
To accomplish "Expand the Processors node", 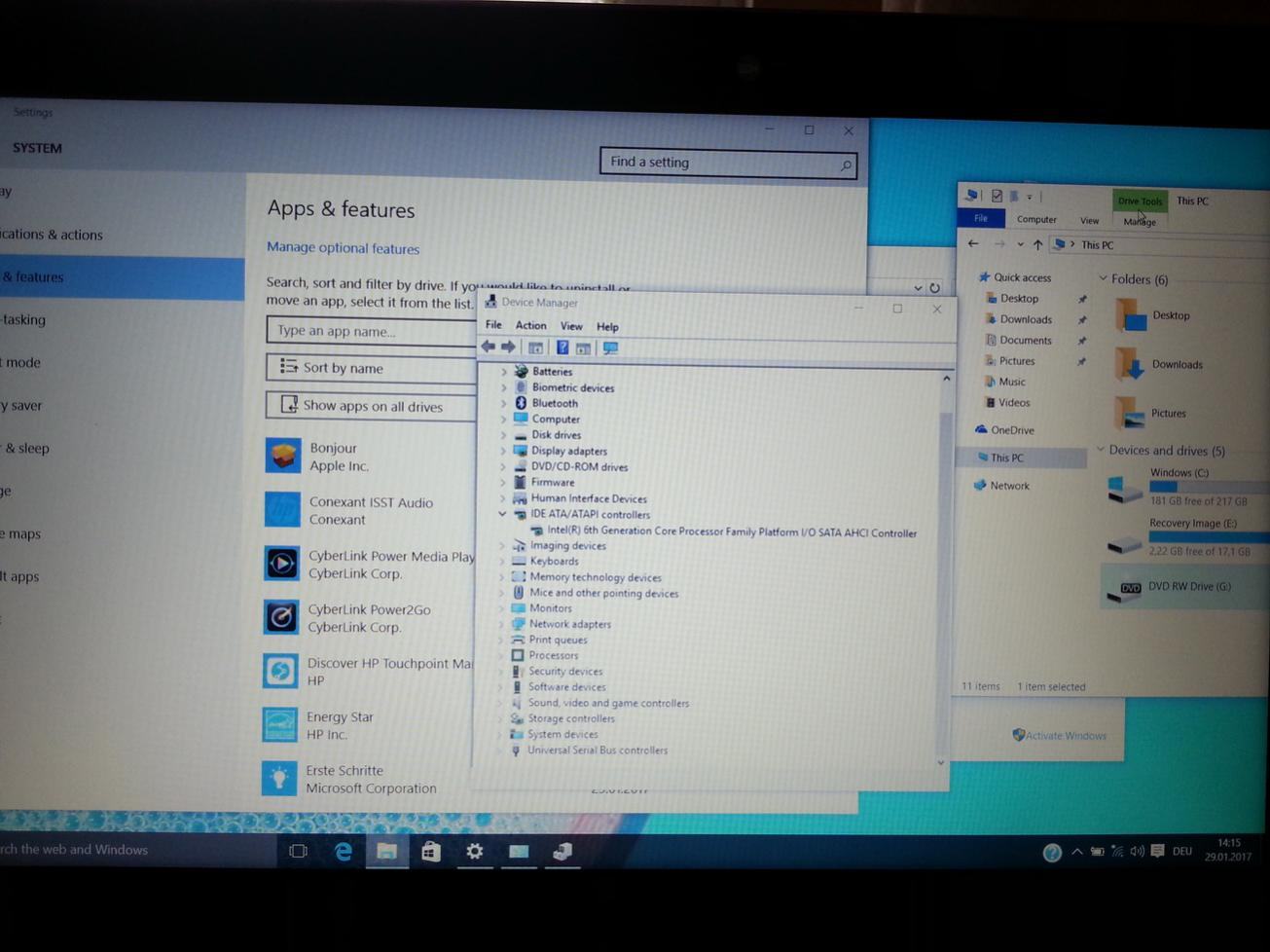I will pos(502,655).
